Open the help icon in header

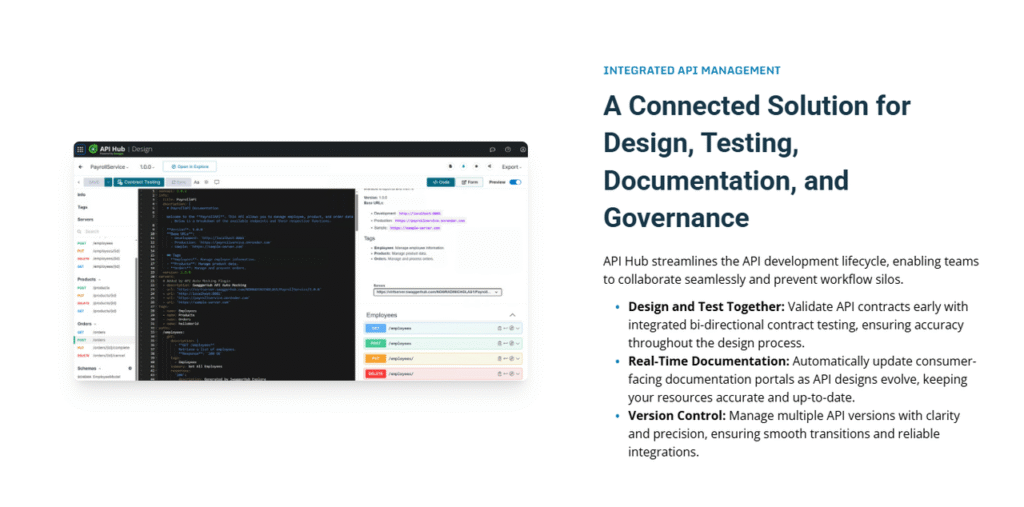tap(507, 149)
